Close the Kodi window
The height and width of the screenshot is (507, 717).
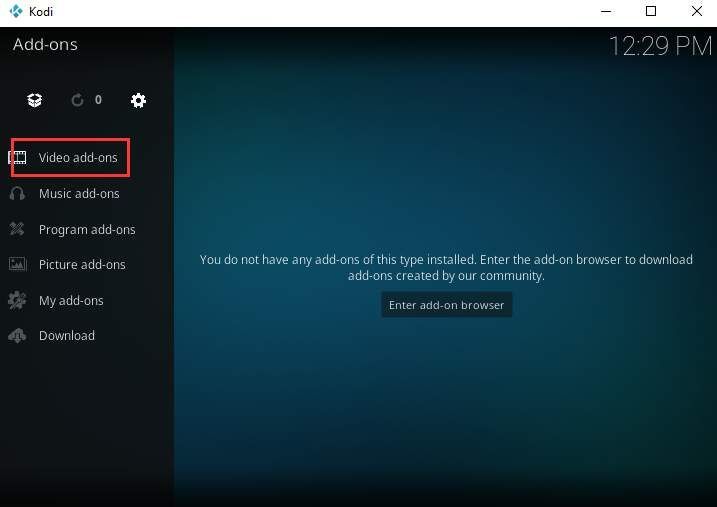[x=697, y=11]
